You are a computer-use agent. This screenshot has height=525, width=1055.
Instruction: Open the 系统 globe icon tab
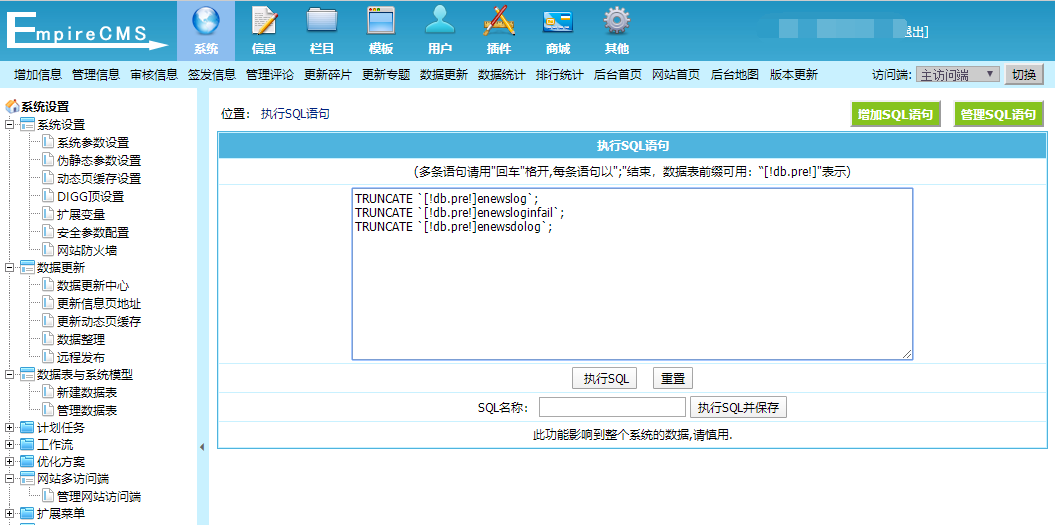coord(206,31)
